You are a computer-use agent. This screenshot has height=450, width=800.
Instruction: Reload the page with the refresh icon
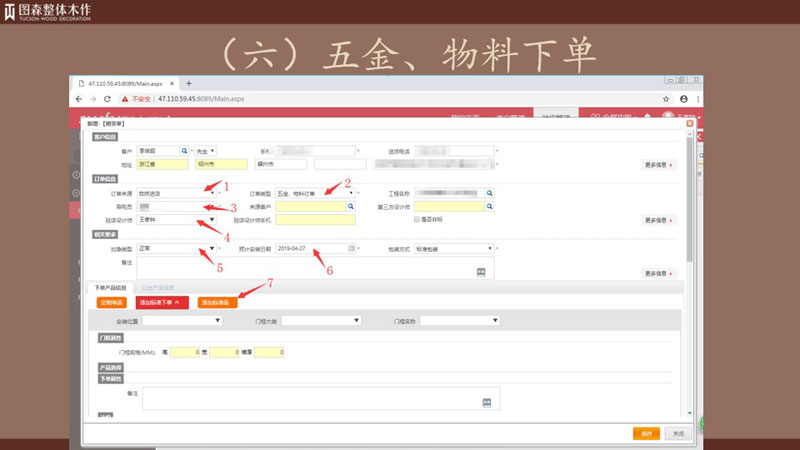[108, 100]
